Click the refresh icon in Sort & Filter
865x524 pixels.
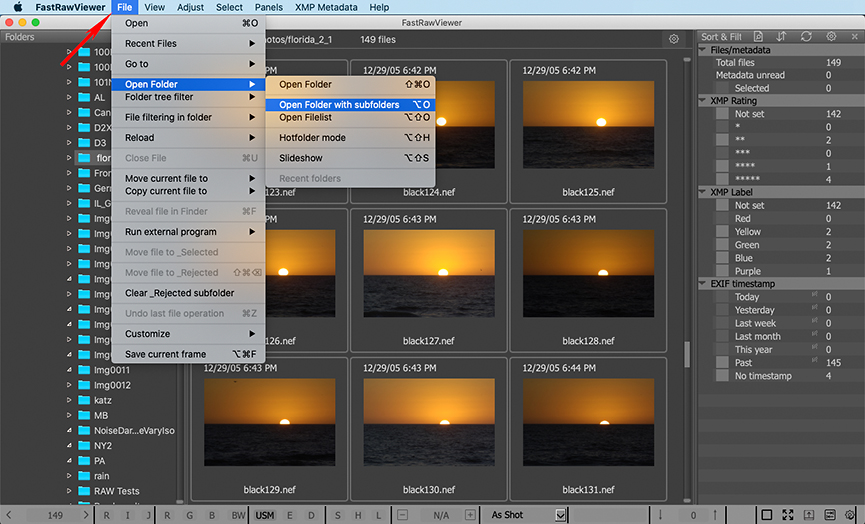806,37
